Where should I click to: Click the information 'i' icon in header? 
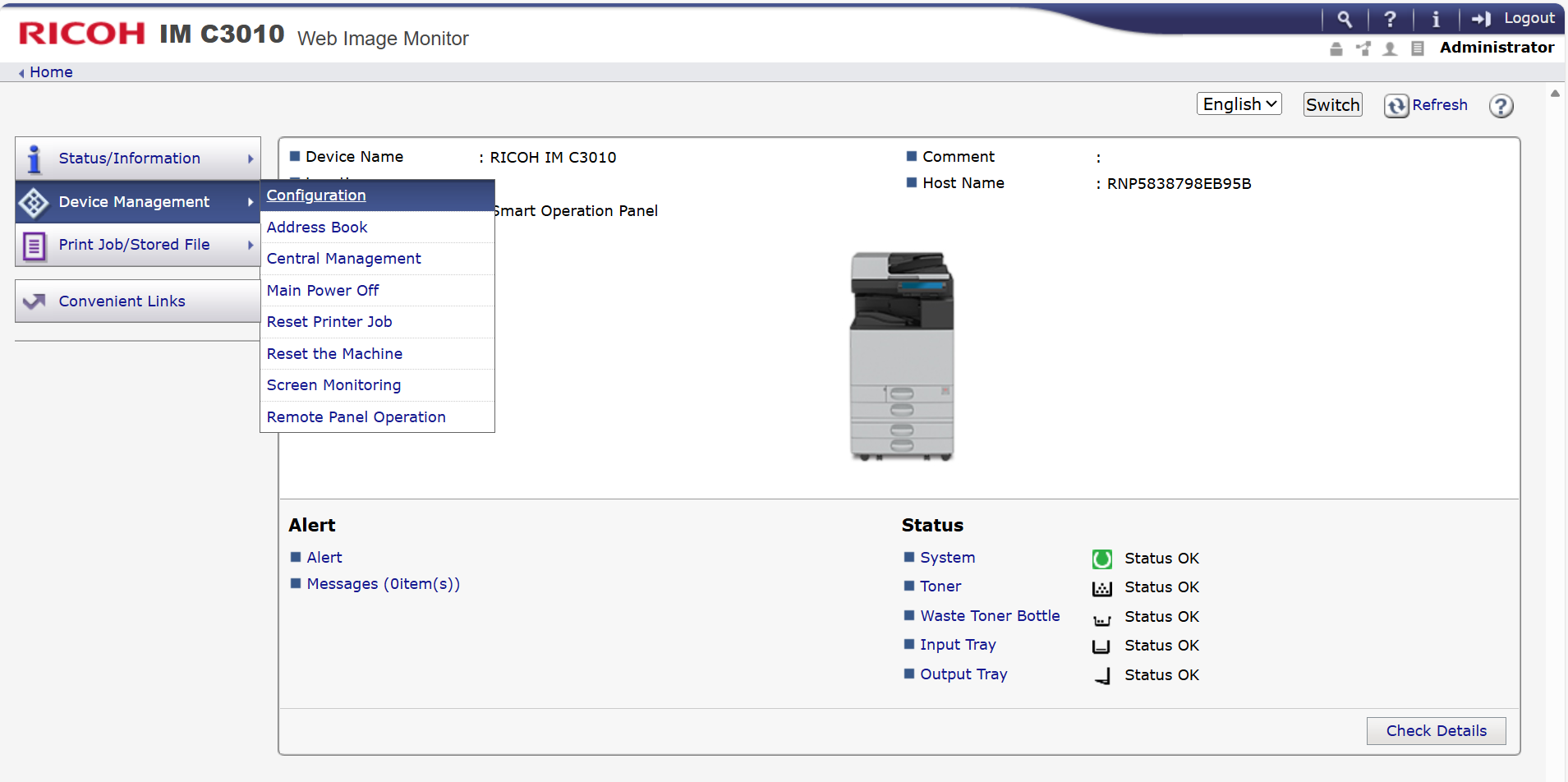pyautogui.click(x=1436, y=19)
